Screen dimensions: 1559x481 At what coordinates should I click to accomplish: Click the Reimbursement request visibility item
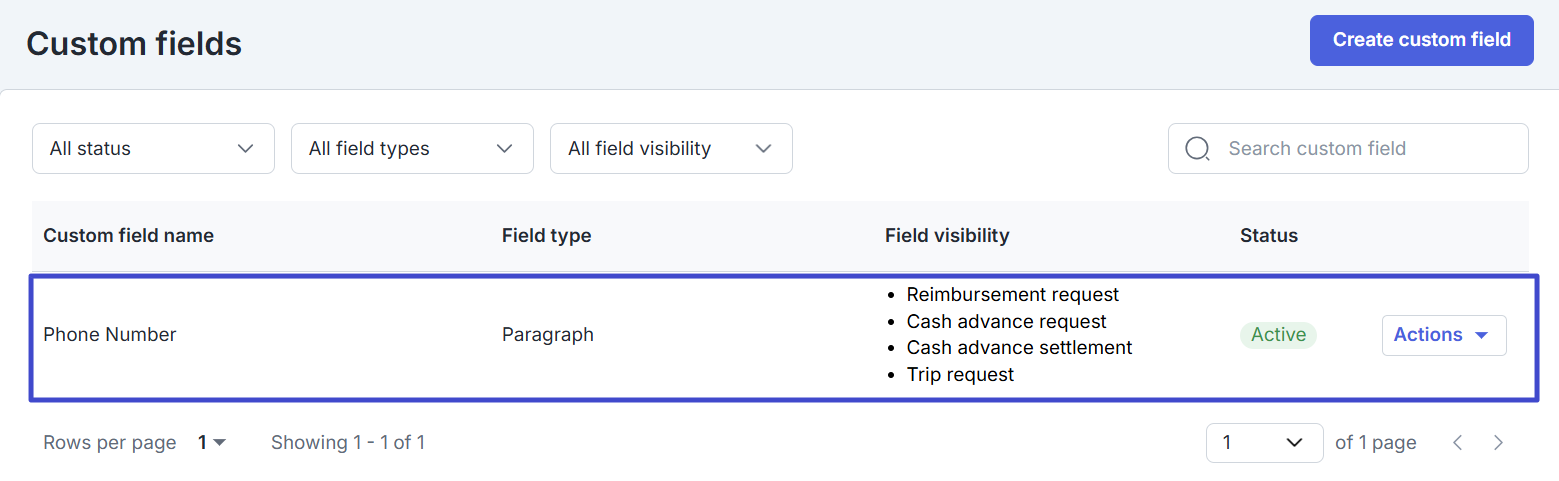pos(1012,295)
